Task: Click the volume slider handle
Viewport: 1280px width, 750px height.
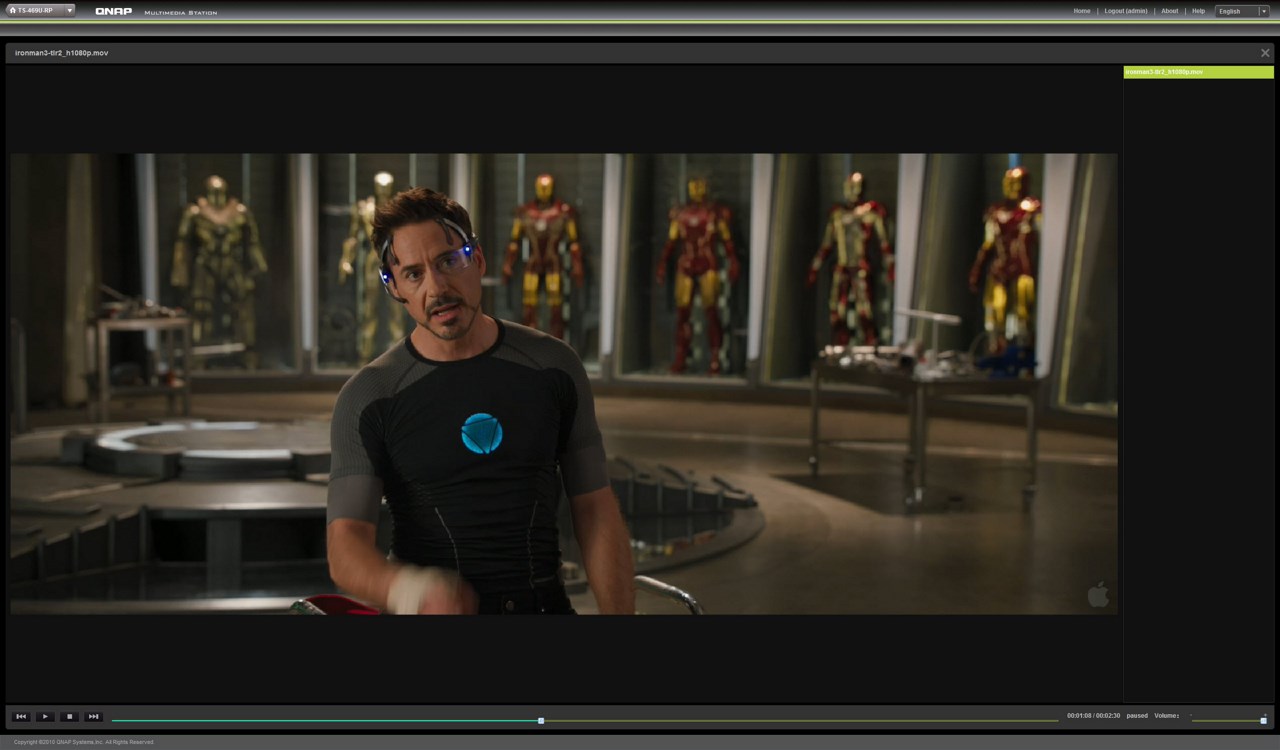Action: pyautogui.click(x=1263, y=720)
